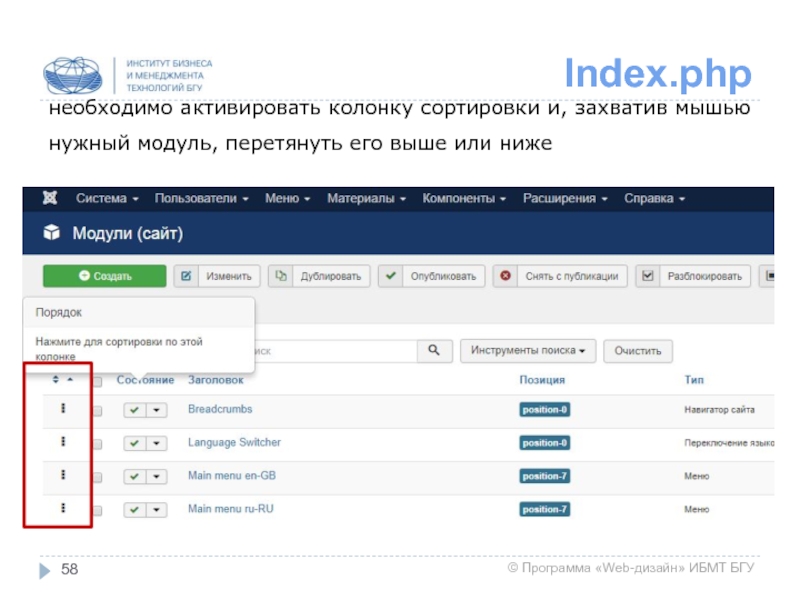The width and height of the screenshot is (800, 600).
Task: Click the drag handle for the Language Switcher row
Action: coord(63,442)
